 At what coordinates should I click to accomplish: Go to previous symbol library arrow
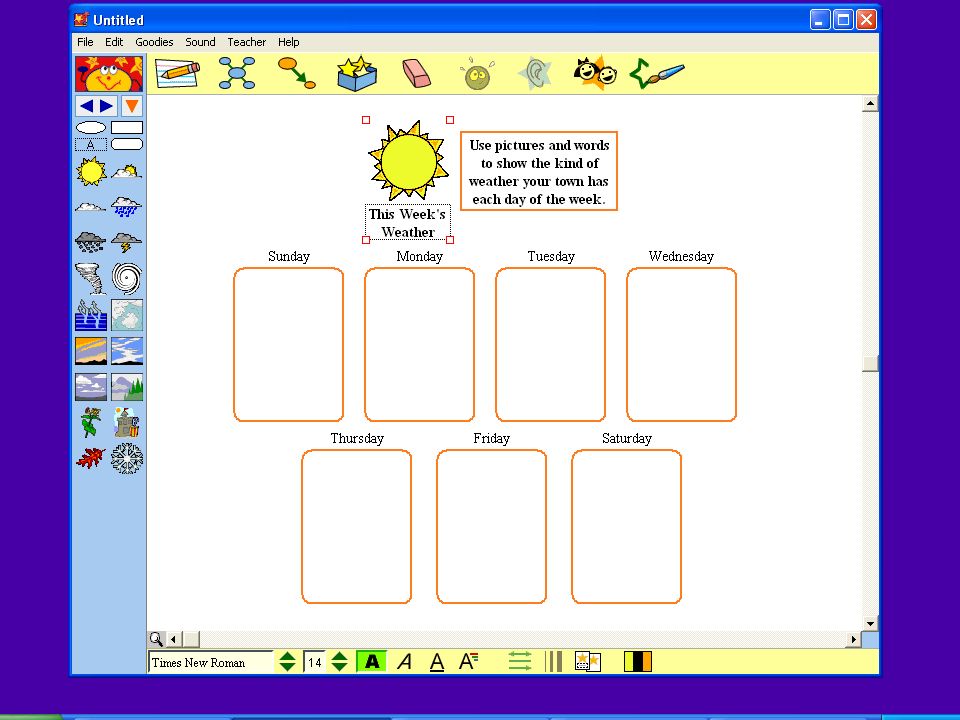pos(86,106)
